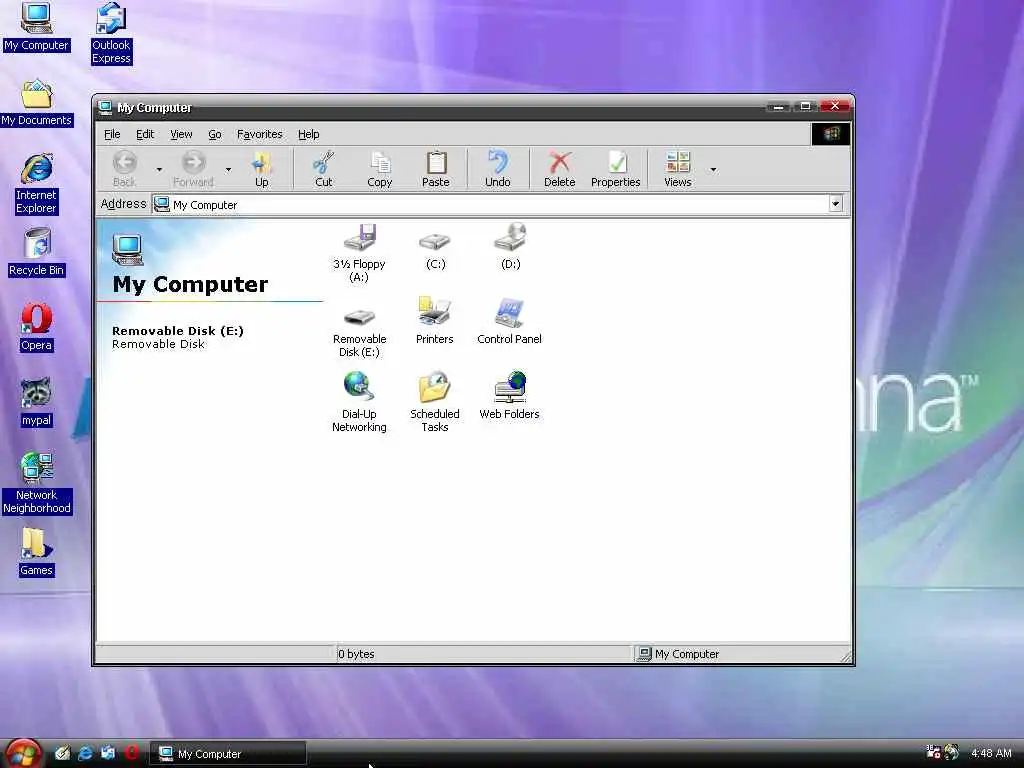This screenshot has height=768, width=1024.
Task: Select My Documents desktop icon
Action: click(x=37, y=103)
